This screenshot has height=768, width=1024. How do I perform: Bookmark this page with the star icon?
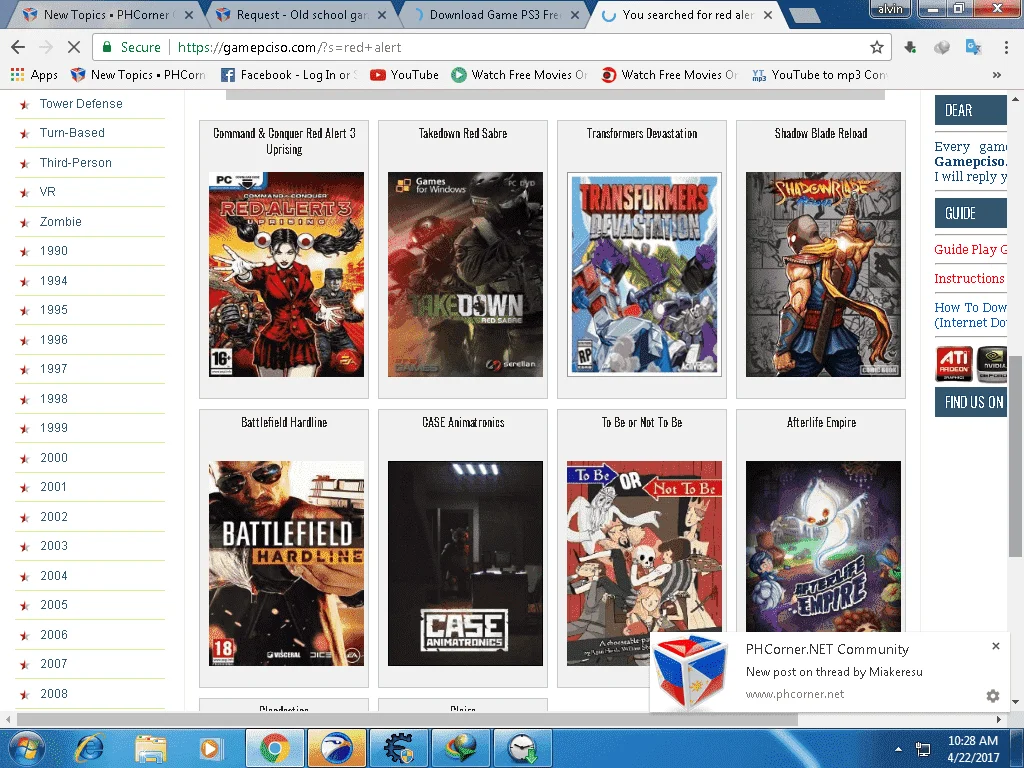pyautogui.click(x=876, y=47)
